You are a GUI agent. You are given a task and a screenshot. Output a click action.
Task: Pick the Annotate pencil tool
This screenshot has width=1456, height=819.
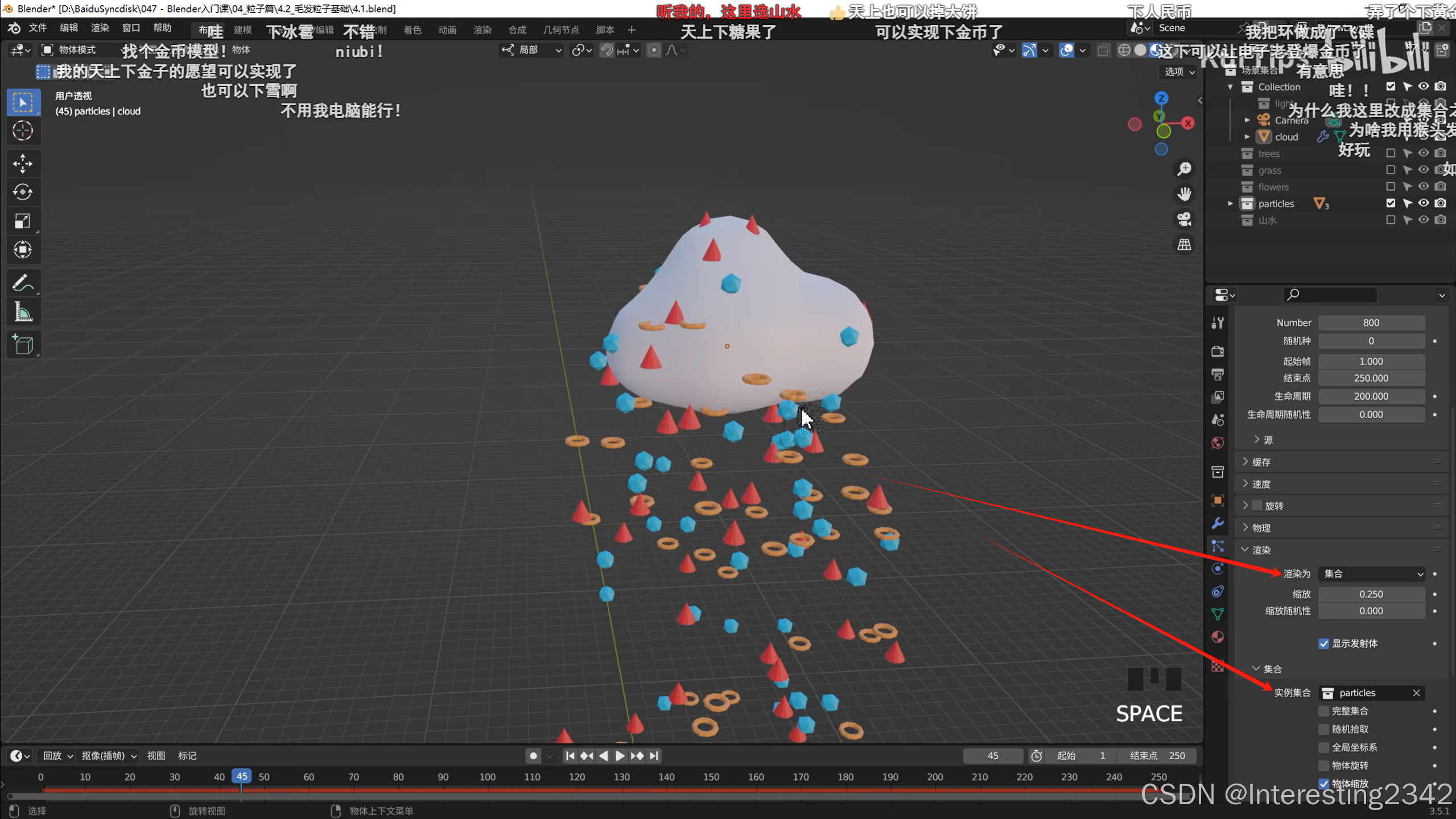23,283
